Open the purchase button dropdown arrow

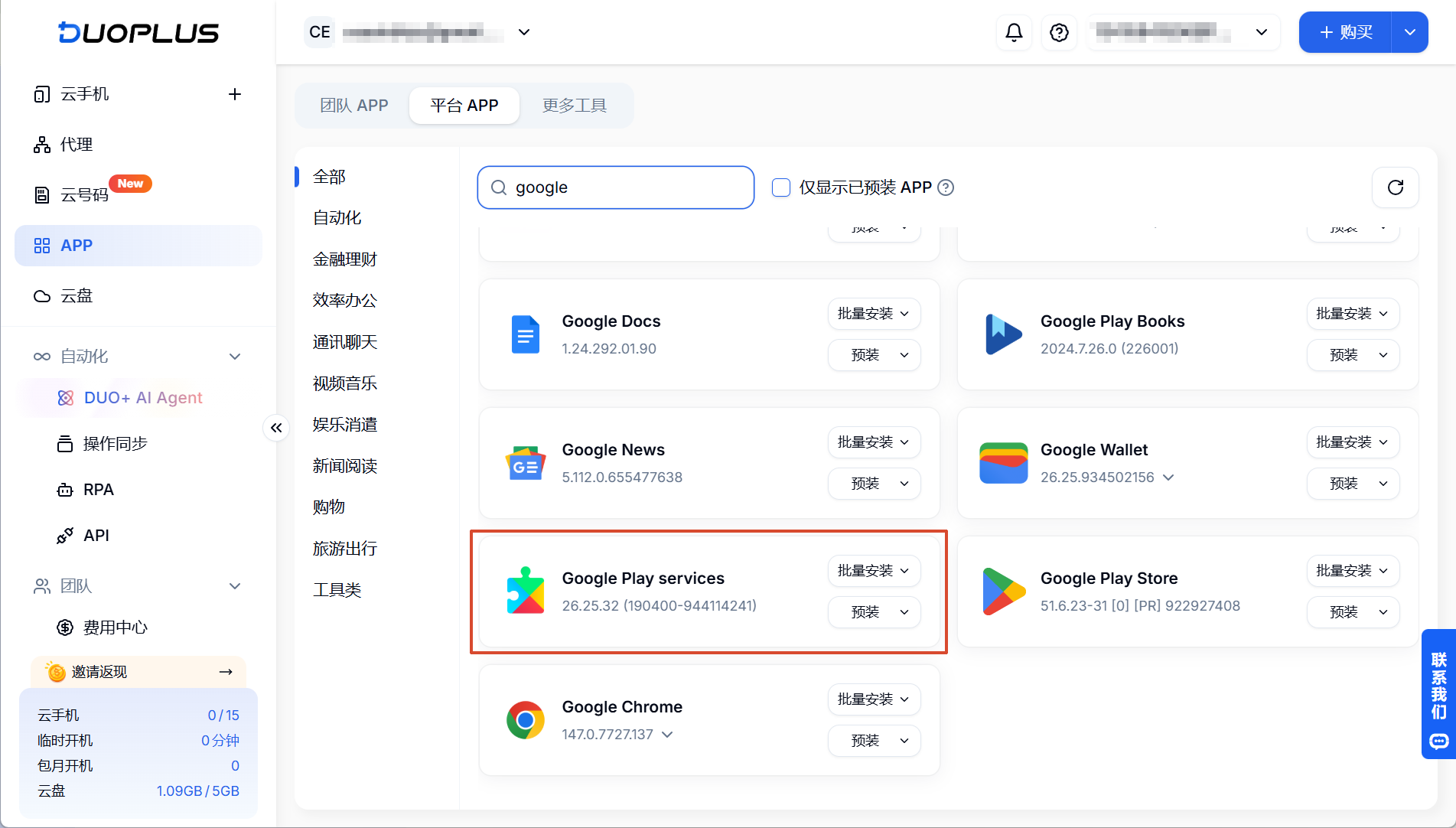coord(1409,32)
